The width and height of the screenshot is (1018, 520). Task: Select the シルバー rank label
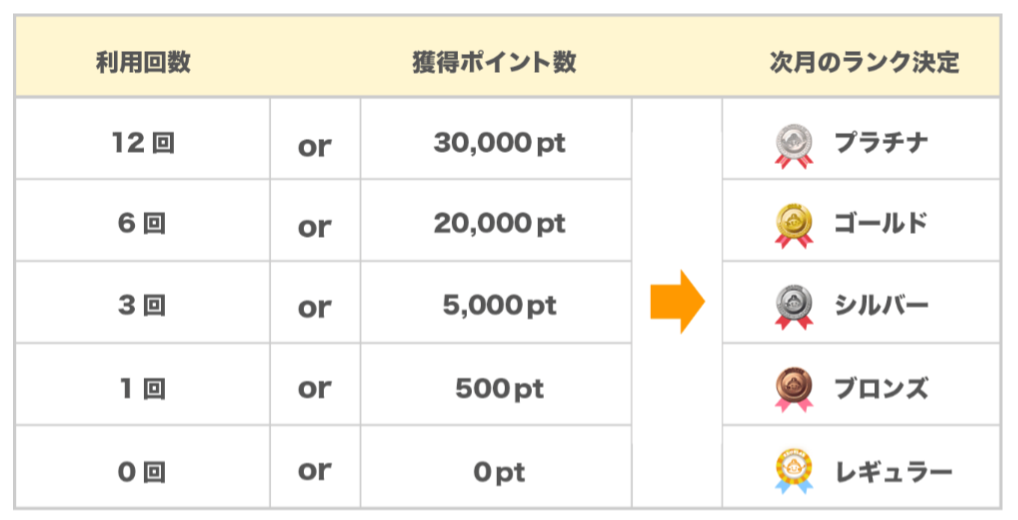pyautogui.click(x=880, y=305)
